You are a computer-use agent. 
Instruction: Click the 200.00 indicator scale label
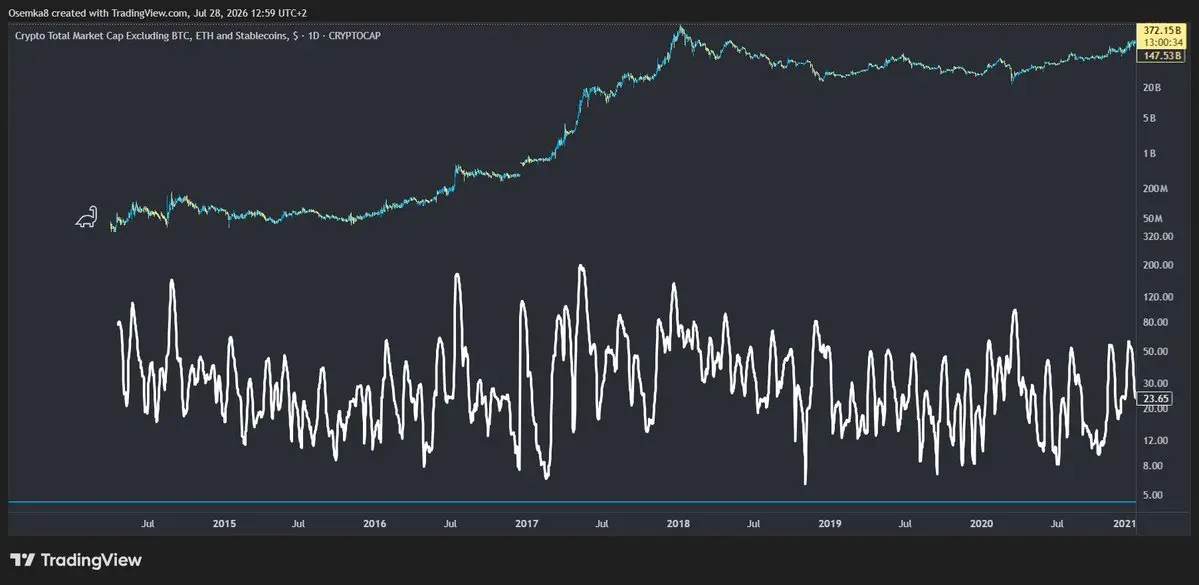point(1157,265)
